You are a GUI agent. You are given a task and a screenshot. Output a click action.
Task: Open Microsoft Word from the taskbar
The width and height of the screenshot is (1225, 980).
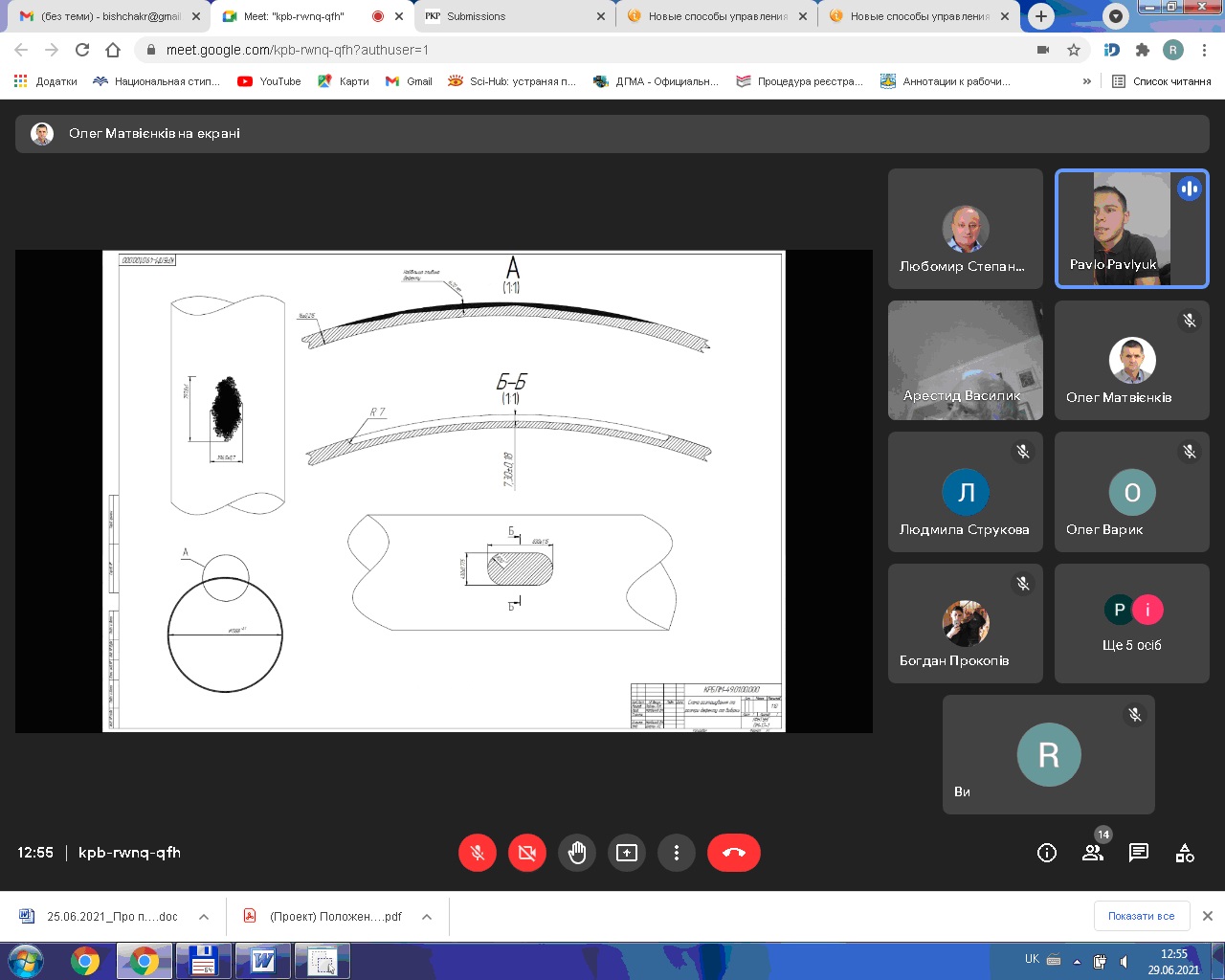tap(262, 961)
